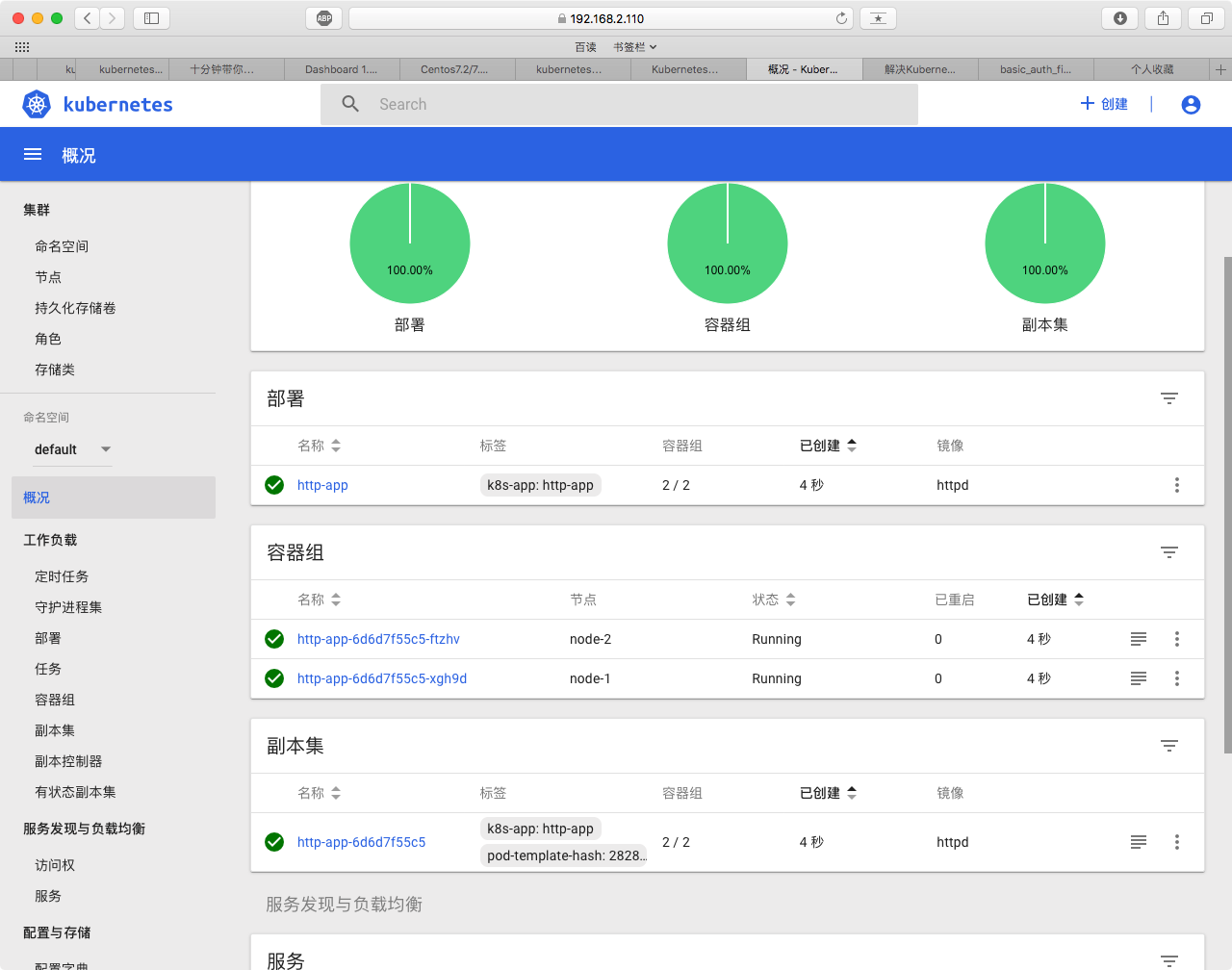Screen dimensions: 1232x970
Task: Click the Kubernetes logo icon
Action: pyautogui.click(x=37, y=104)
